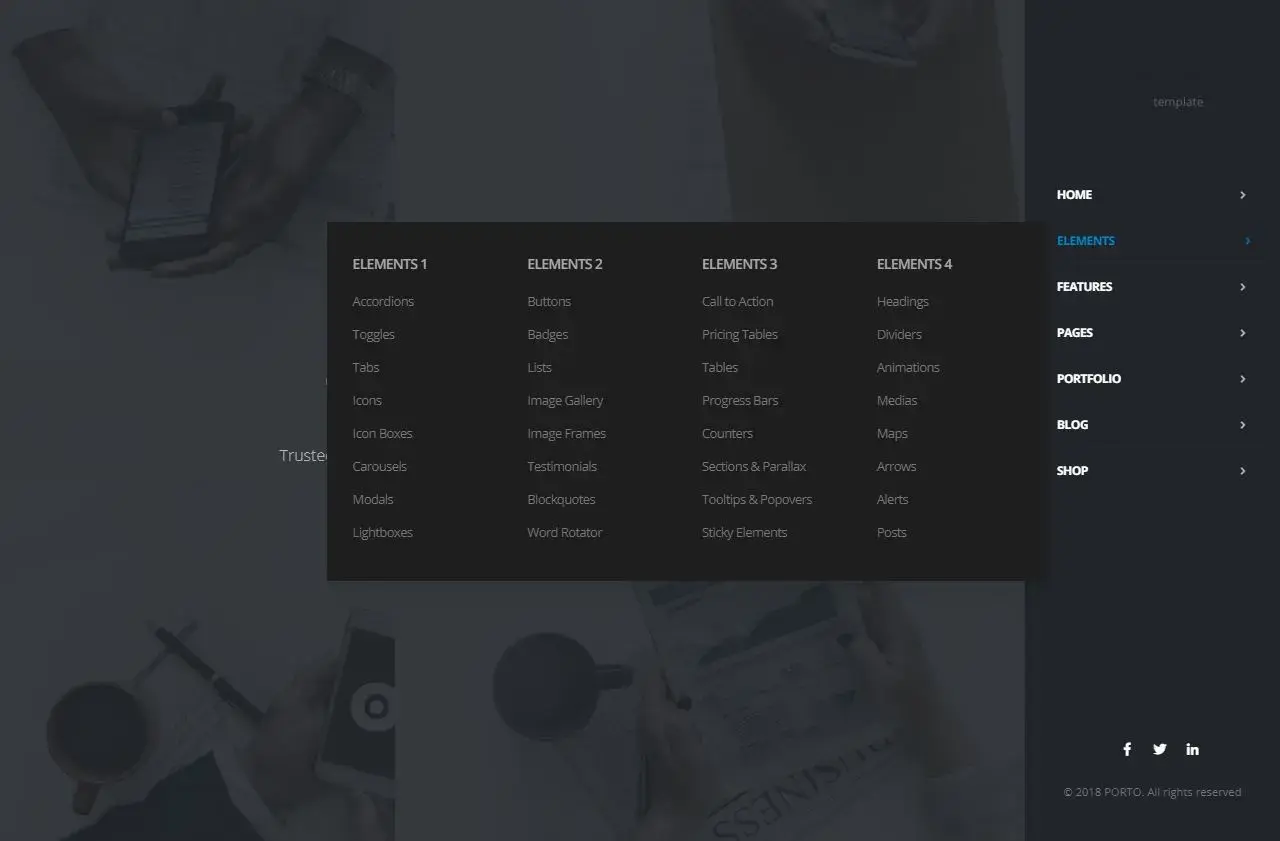
Task: Open the Buttons element link
Action: pos(549,302)
